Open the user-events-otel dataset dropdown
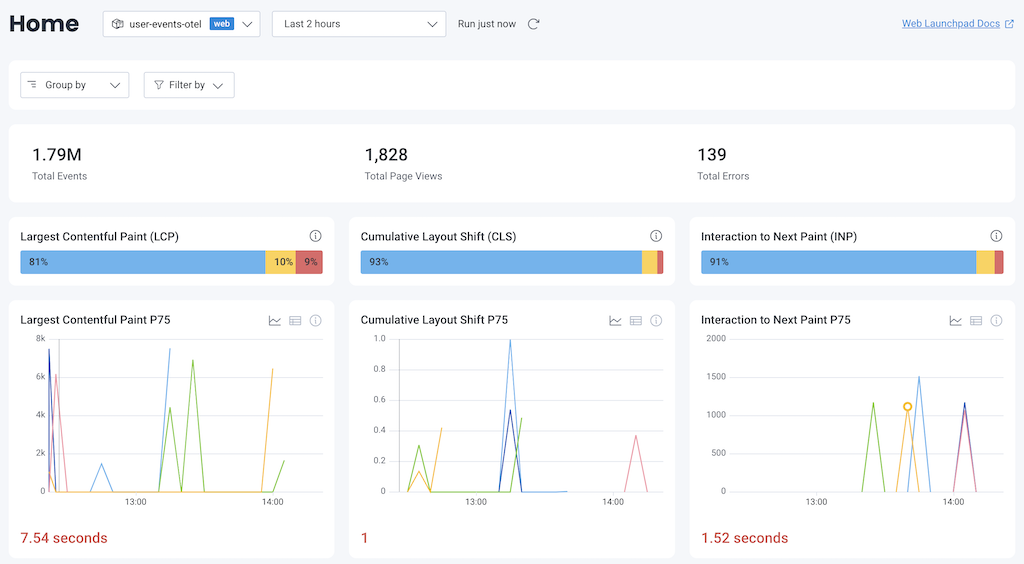Viewport: 1024px width, 564px height. pyautogui.click(x=182, y=24)
